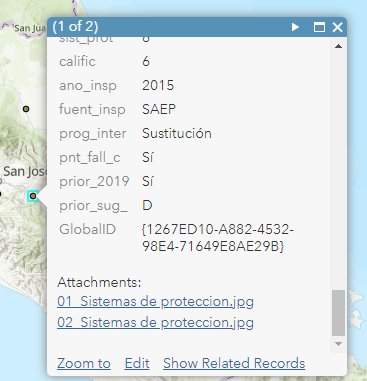Click the (1 of 2) popup counter
This screenshot has width=367, height=381.
tap(75, 27)
